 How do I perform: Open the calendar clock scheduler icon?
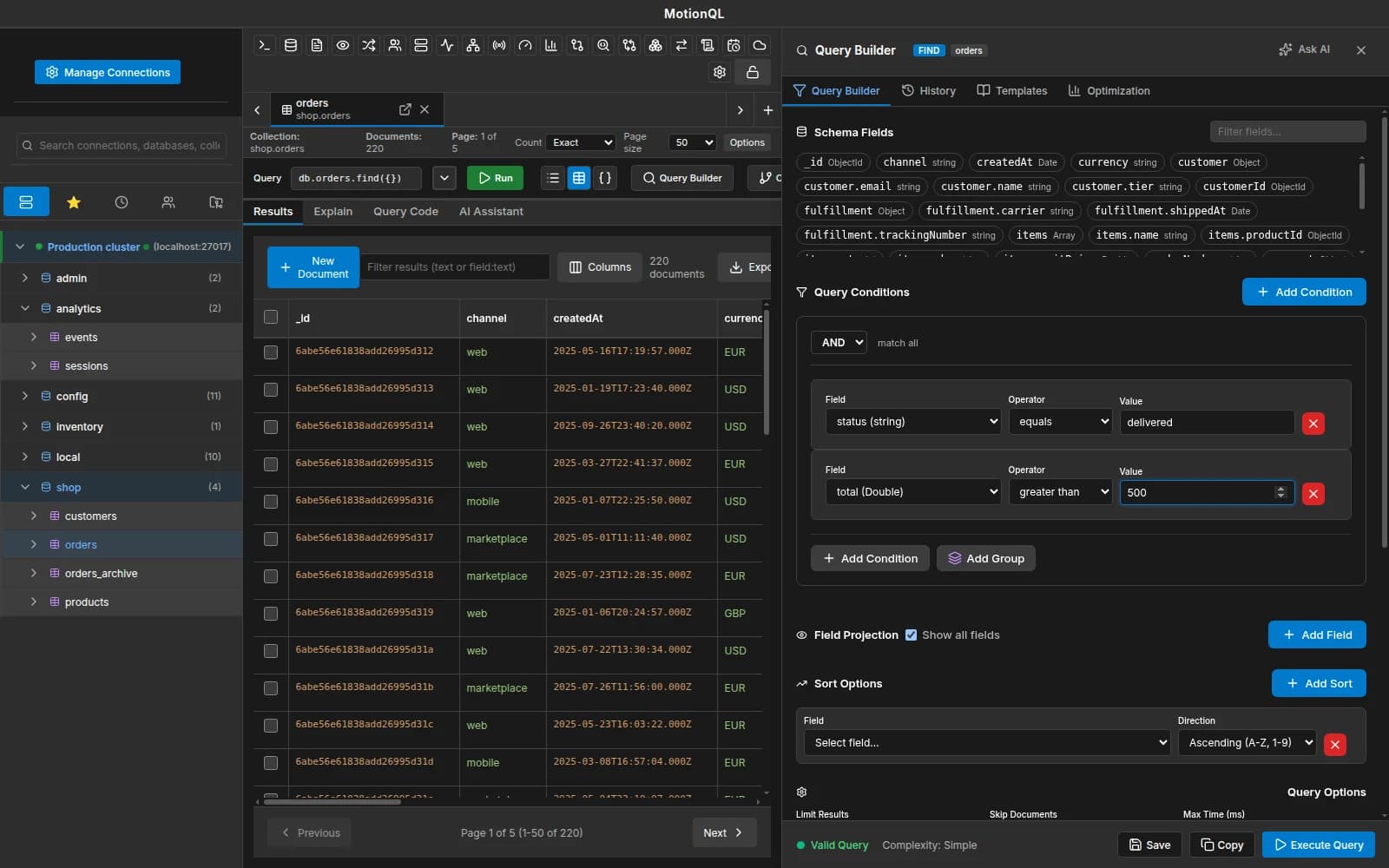click(734, 45)
